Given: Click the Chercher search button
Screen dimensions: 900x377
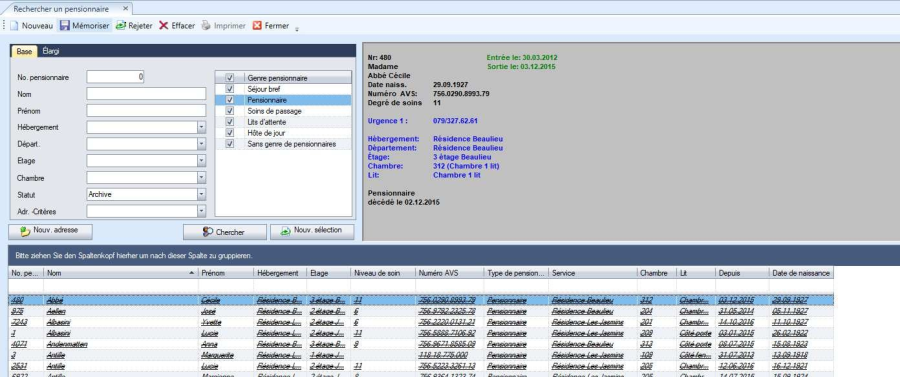Looking at the screenshot, I should click(x=224, y=232).
